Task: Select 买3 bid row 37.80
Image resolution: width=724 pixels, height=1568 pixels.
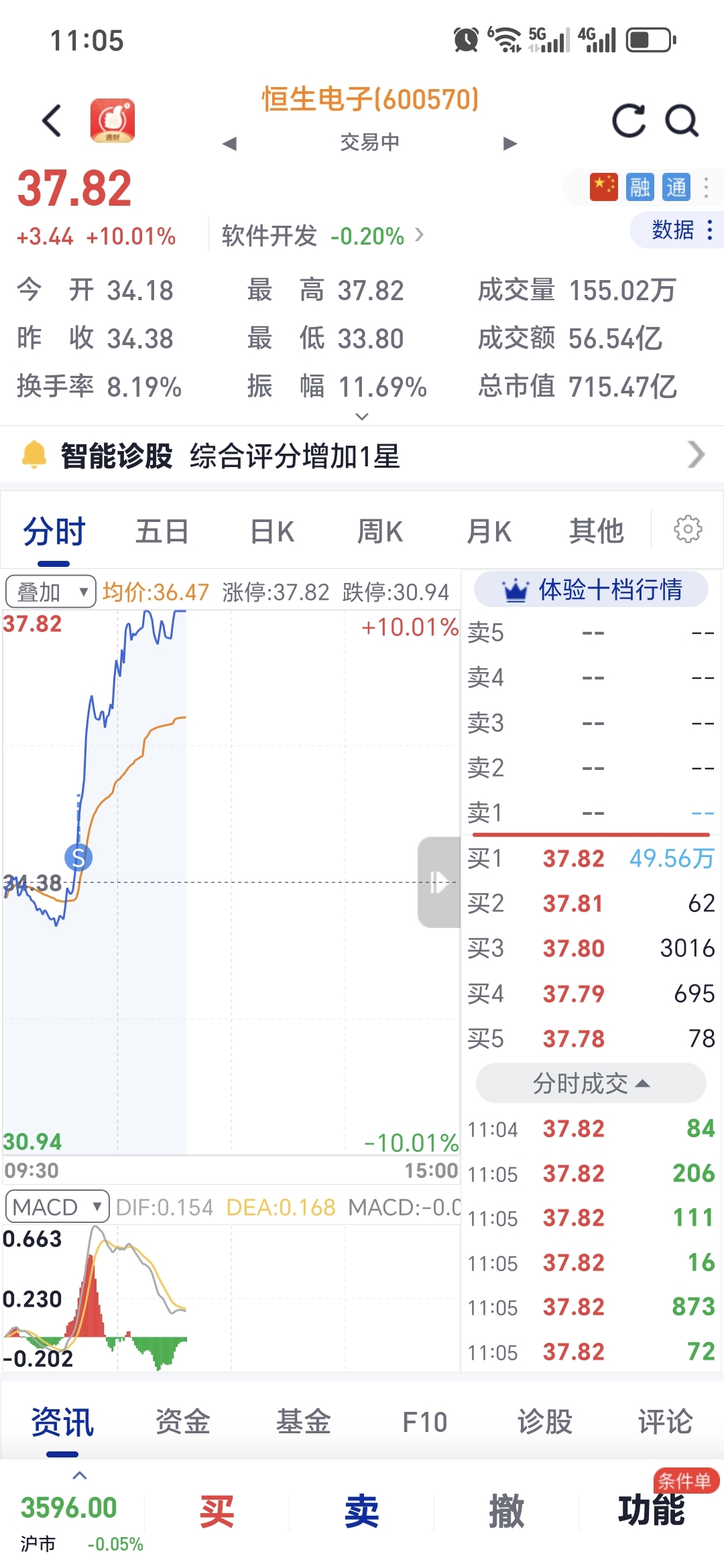Action: point(591,948)
